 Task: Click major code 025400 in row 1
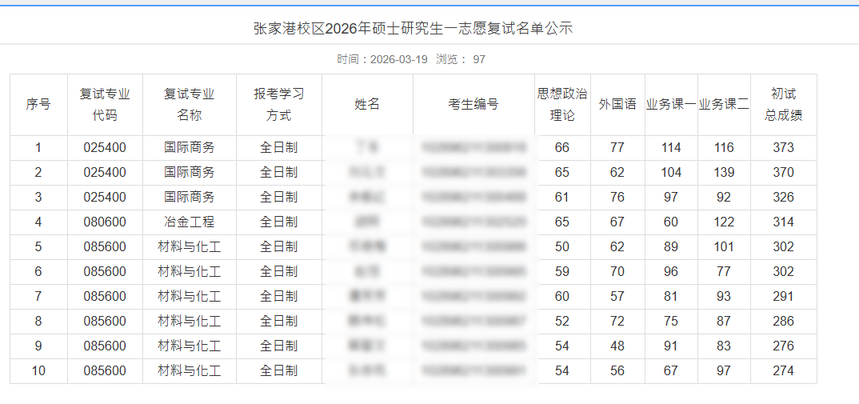pyautogui.click(x=105, y=147)
